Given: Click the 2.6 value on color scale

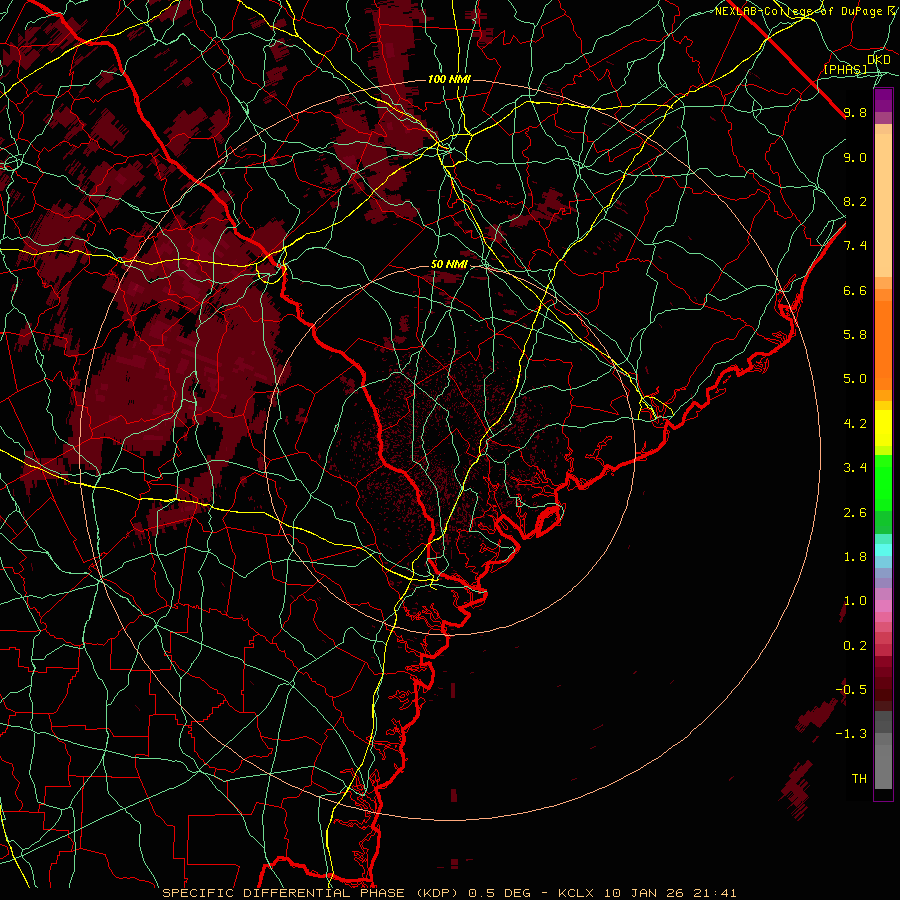Looking at the screenshot, I should (855, 513).
